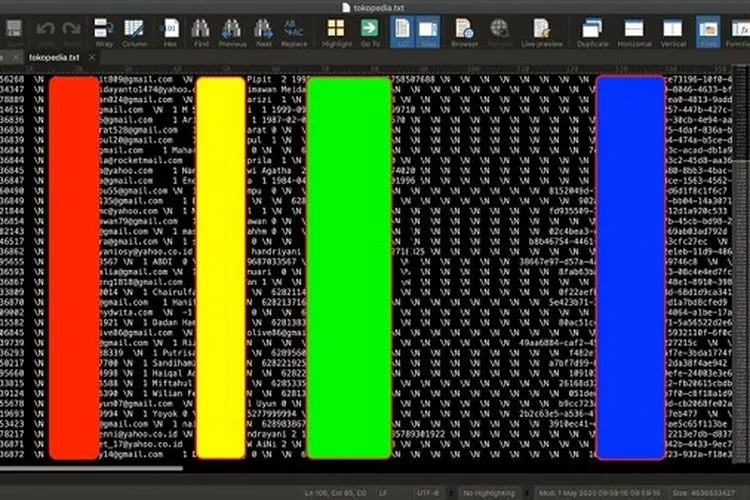Place cursor on '2b2c63e5-a536-4' value
Viewport: 750px width, 500px height.
pyautogui.click(x=557, y=414)
